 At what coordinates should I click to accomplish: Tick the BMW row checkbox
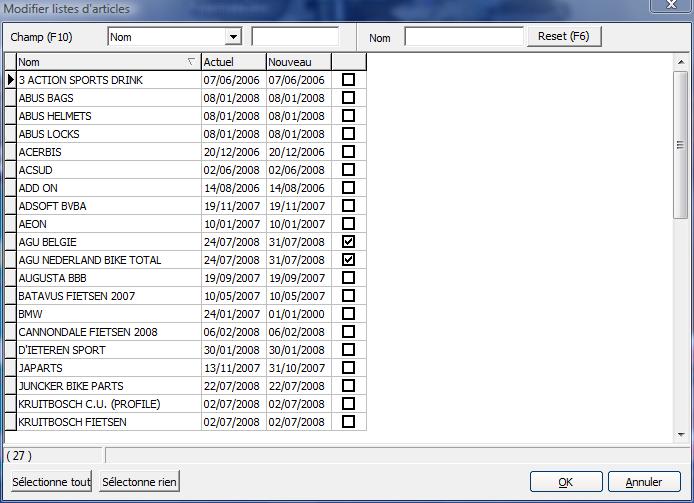pyautogui.click(x=349, y=313)
